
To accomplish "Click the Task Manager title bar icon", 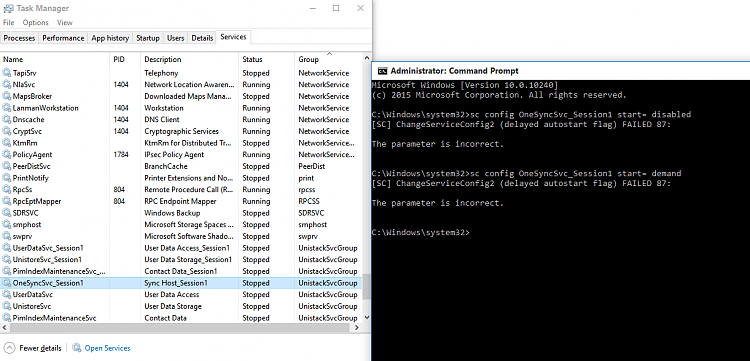I will click(8, 8).
